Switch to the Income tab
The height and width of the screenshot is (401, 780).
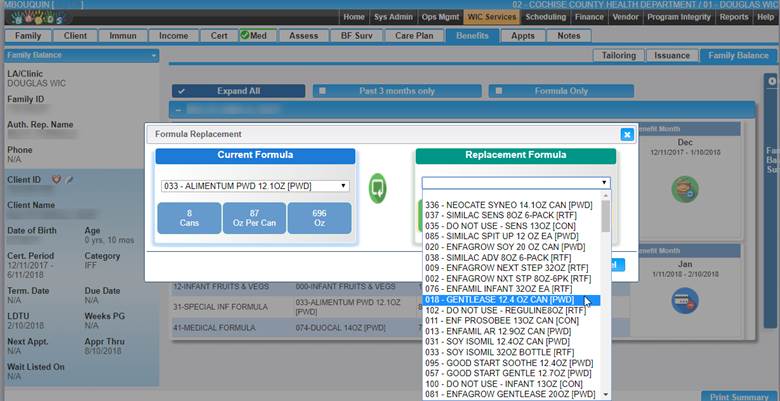pos(174,36)
